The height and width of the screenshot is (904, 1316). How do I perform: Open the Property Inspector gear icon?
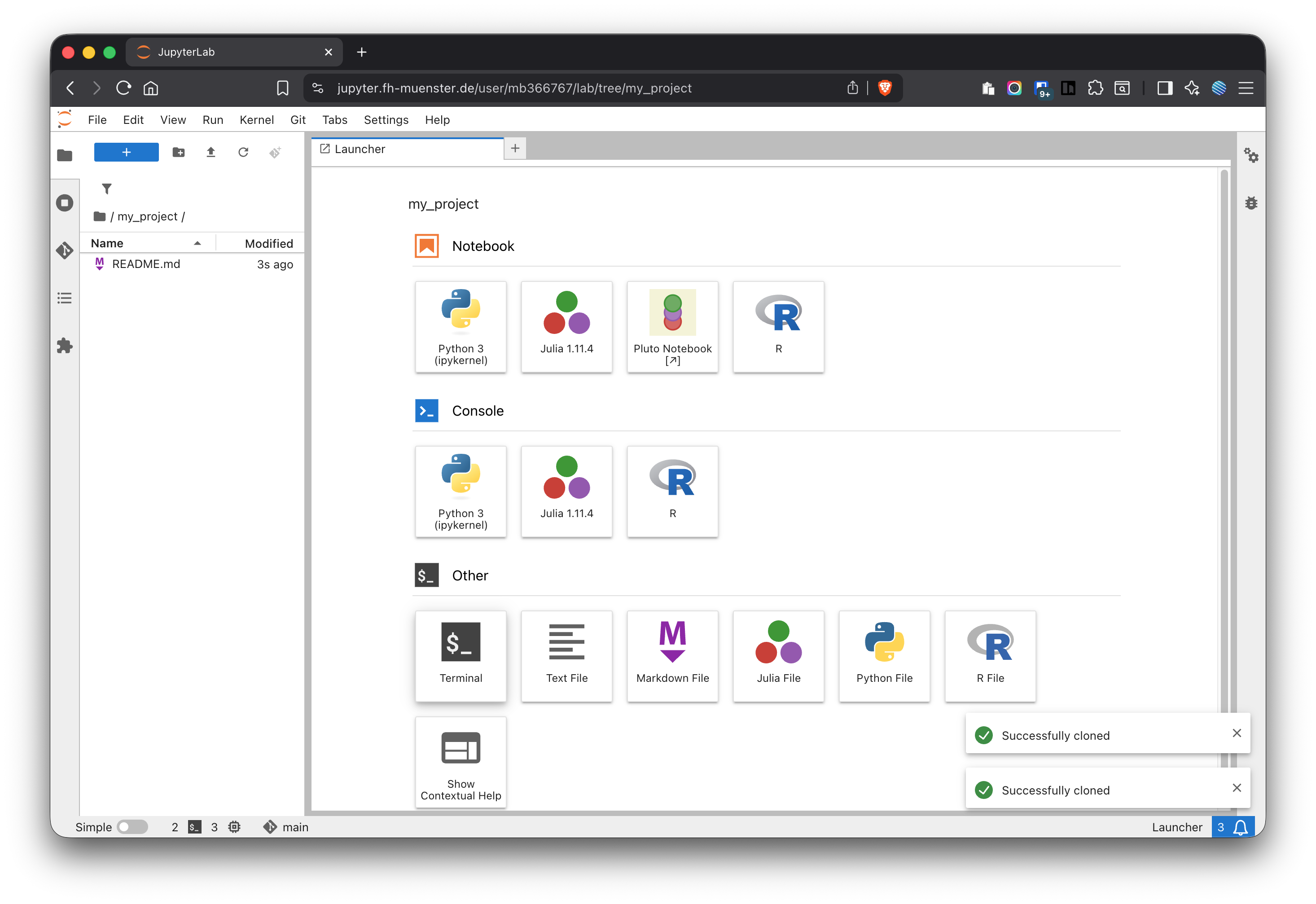(1251, 155)
